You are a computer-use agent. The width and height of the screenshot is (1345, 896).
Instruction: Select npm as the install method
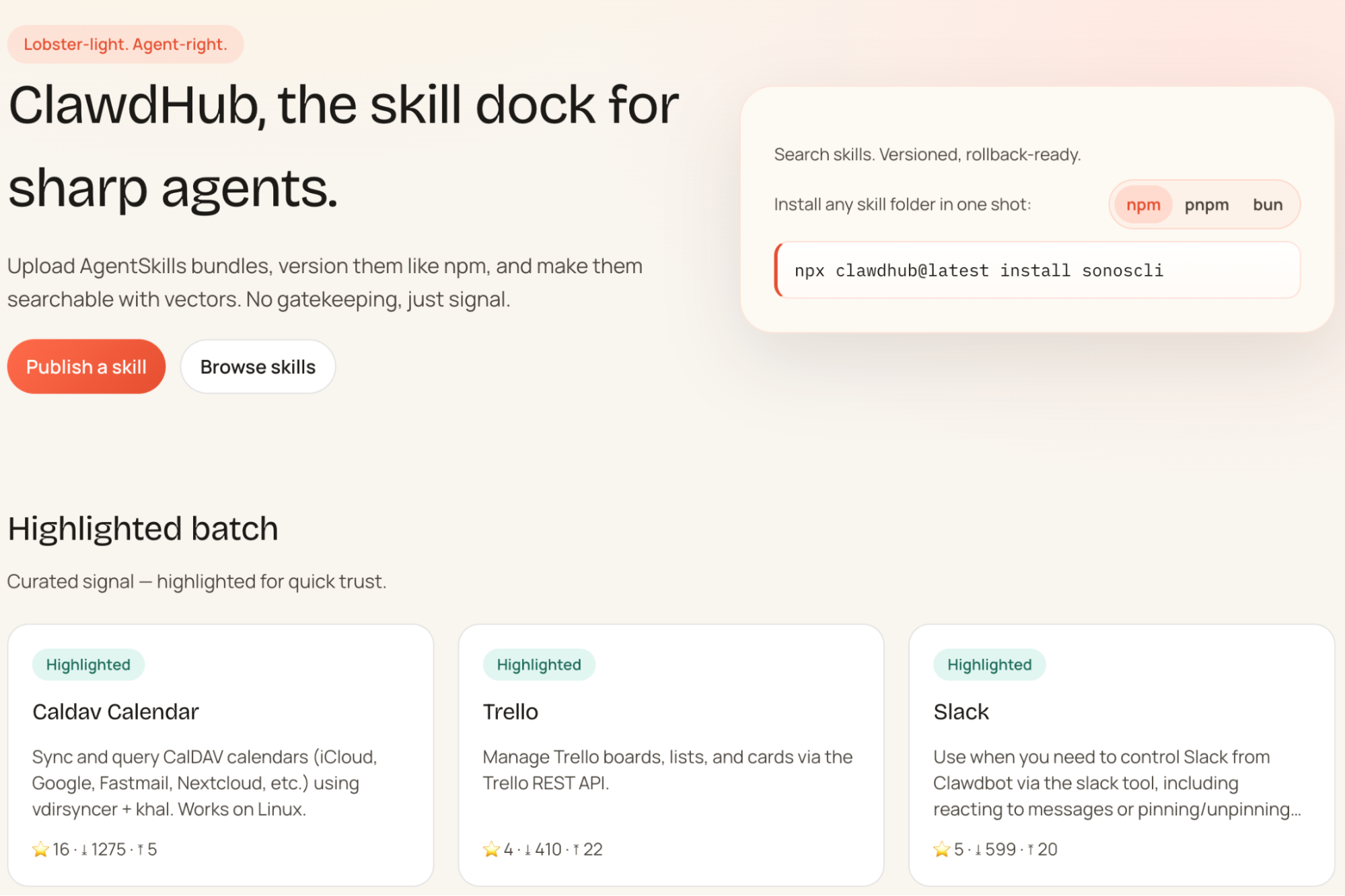tap(1142, 204)
